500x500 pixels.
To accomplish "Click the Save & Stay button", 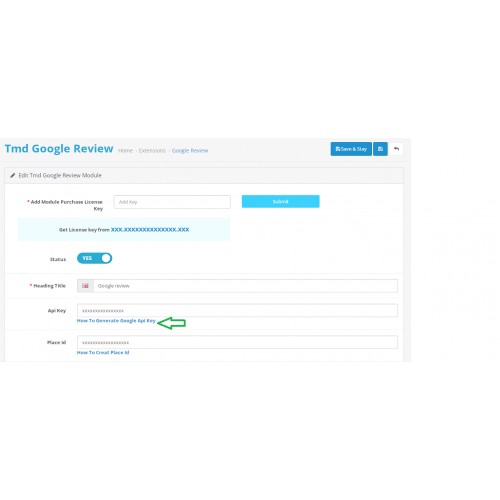I will [x=351, y=149].
